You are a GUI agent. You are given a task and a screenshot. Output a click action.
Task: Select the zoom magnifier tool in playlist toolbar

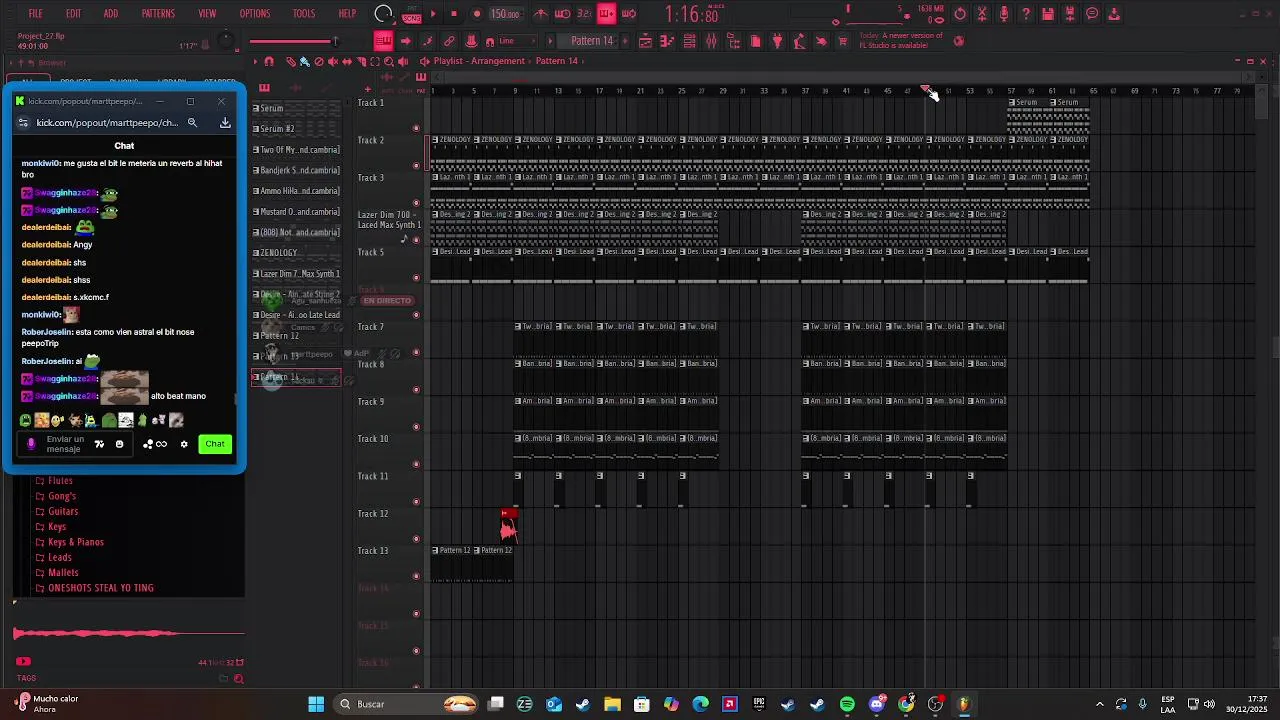[x=388, y=61]
